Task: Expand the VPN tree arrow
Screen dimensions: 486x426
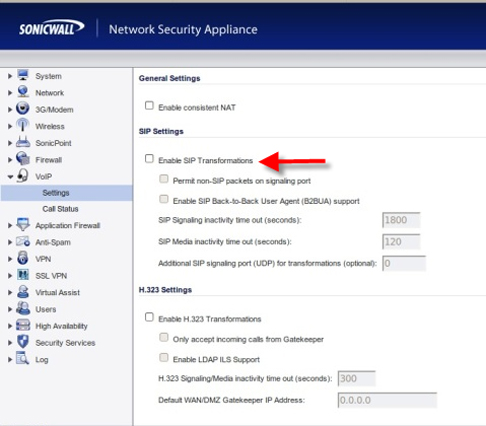Action: (x=10, y=259)
